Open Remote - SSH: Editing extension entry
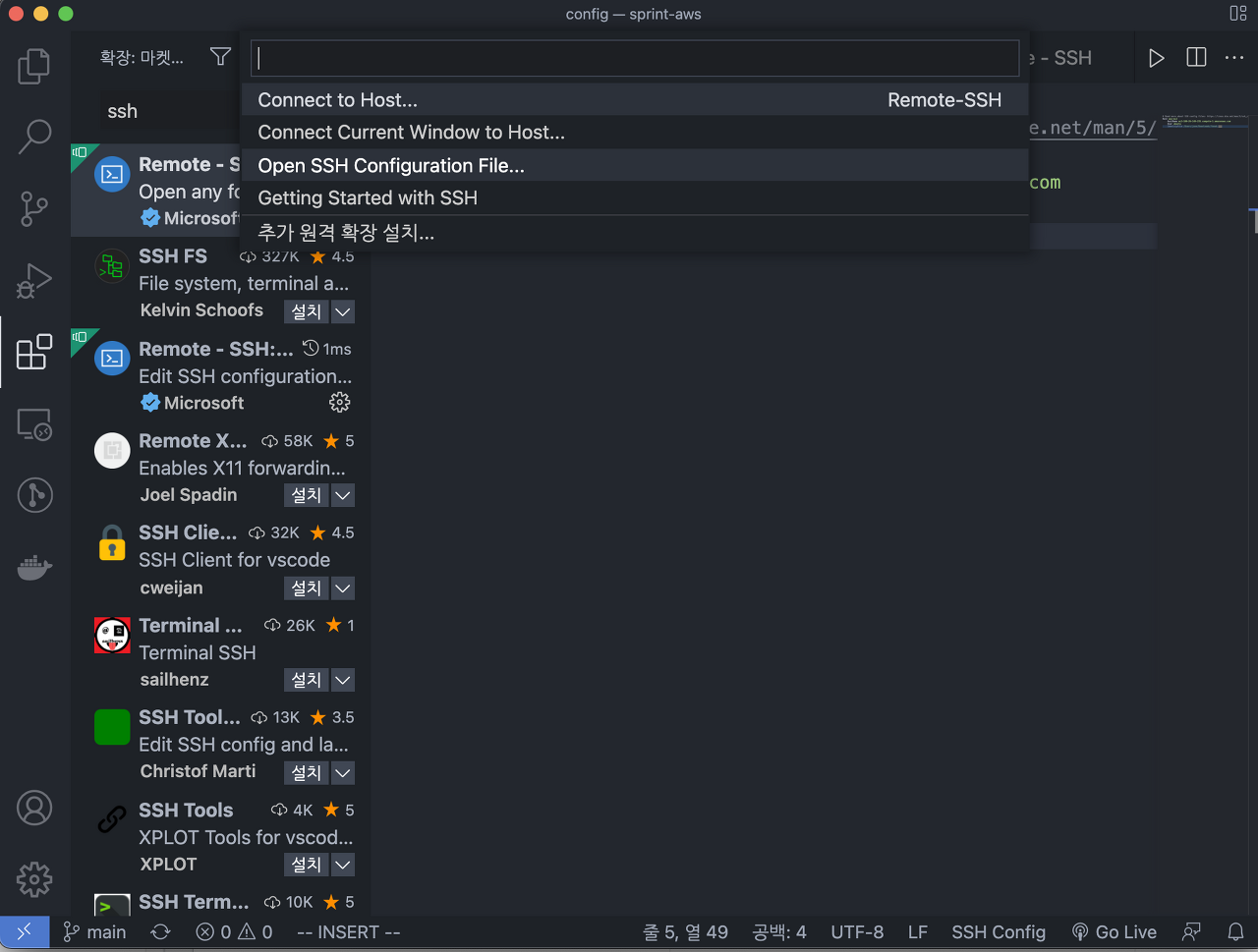 [221, 374]
